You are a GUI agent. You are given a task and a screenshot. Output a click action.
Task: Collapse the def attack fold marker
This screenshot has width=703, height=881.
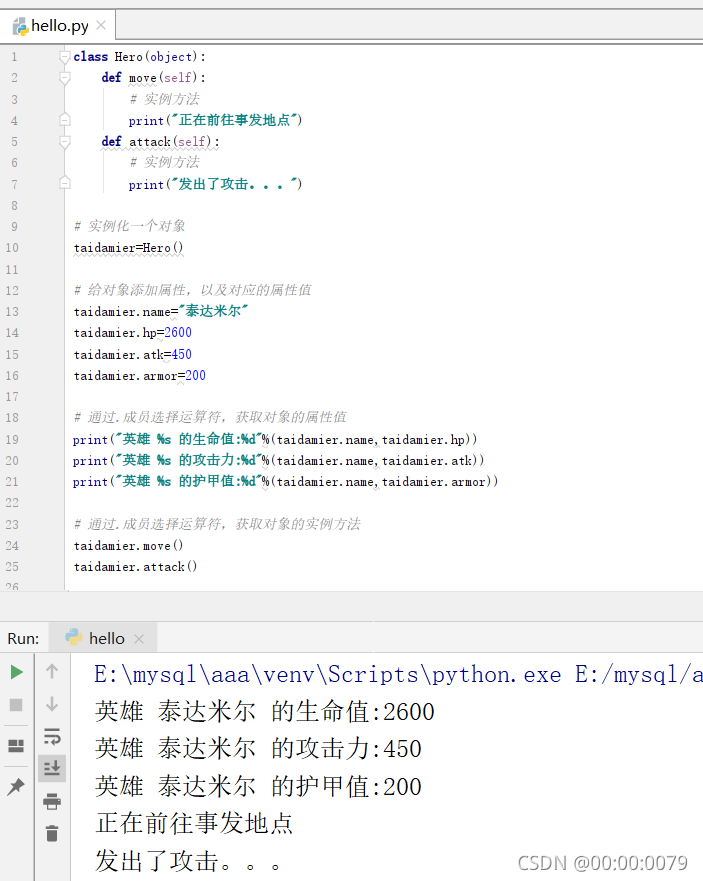pos(65,142)
